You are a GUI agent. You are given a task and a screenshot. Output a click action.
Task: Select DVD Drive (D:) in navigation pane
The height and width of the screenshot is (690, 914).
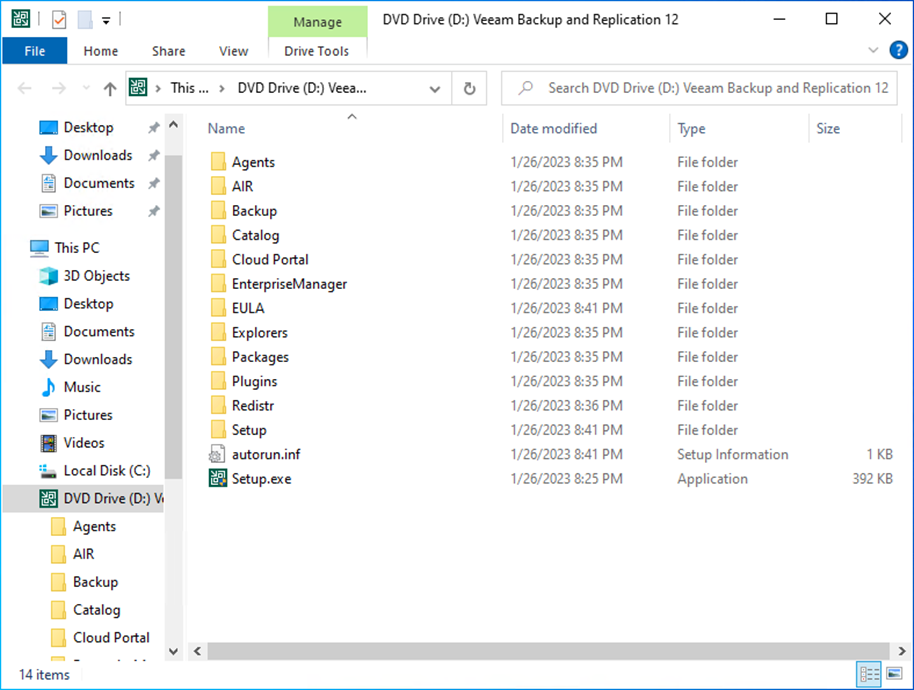[83, 499]
